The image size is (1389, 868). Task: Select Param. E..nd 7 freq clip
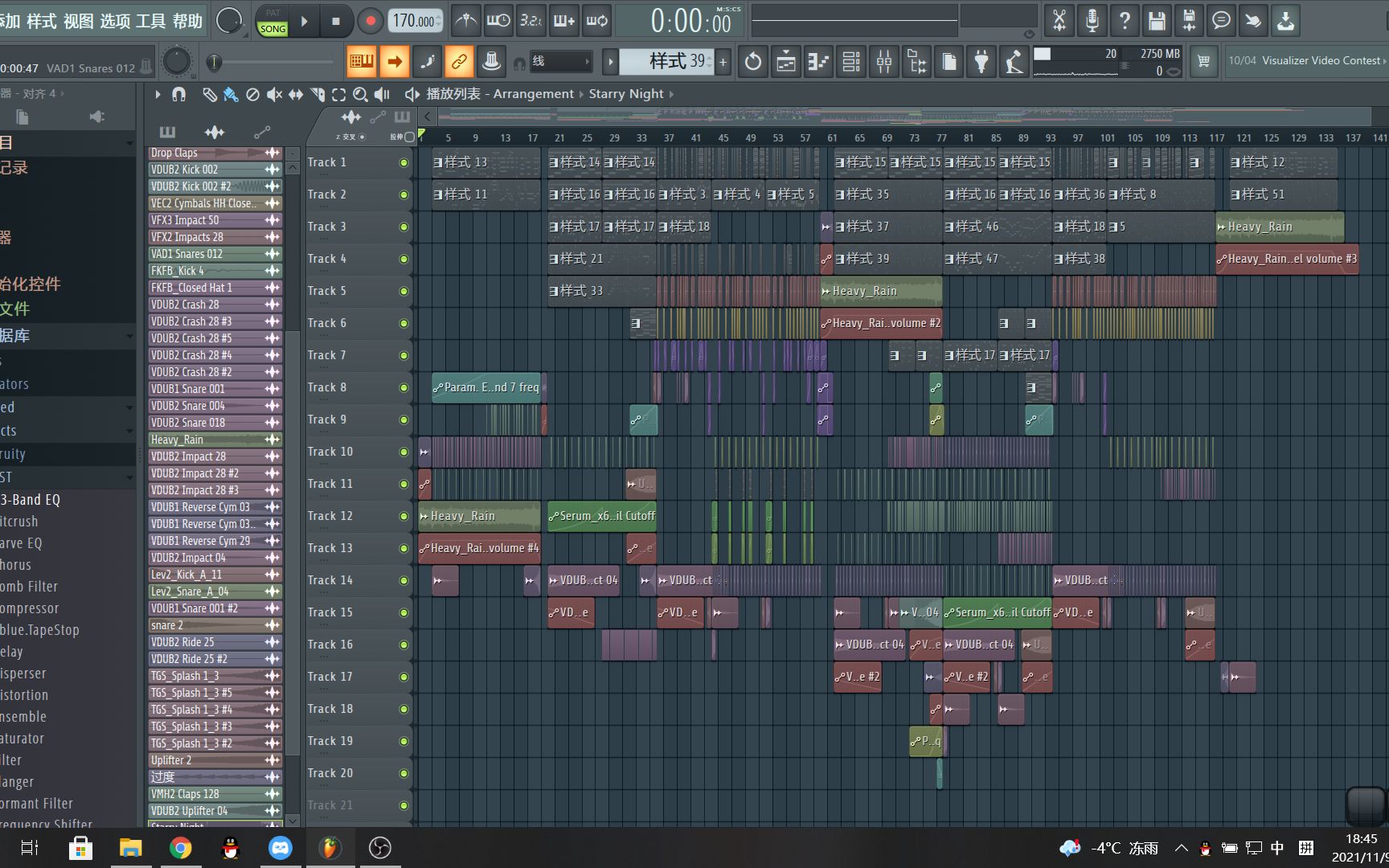click(x=487, y=387)
